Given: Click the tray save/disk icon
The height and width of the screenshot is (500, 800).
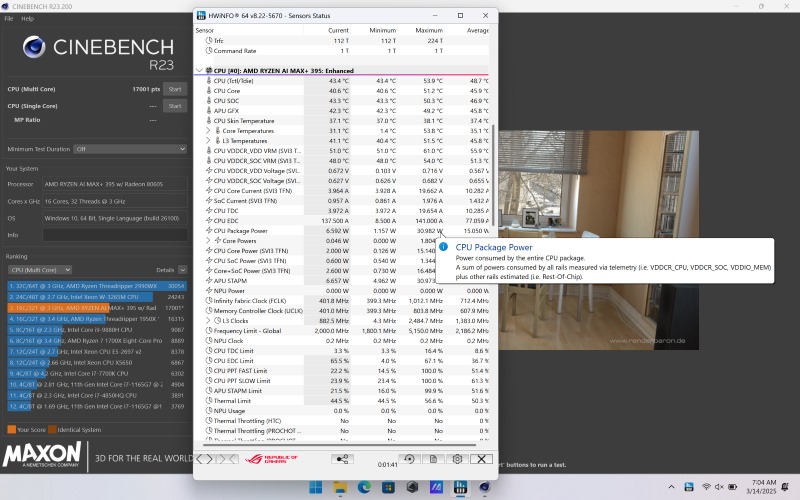Looking at the screenshot, I should pyautogui.click(x=689, y=487).
